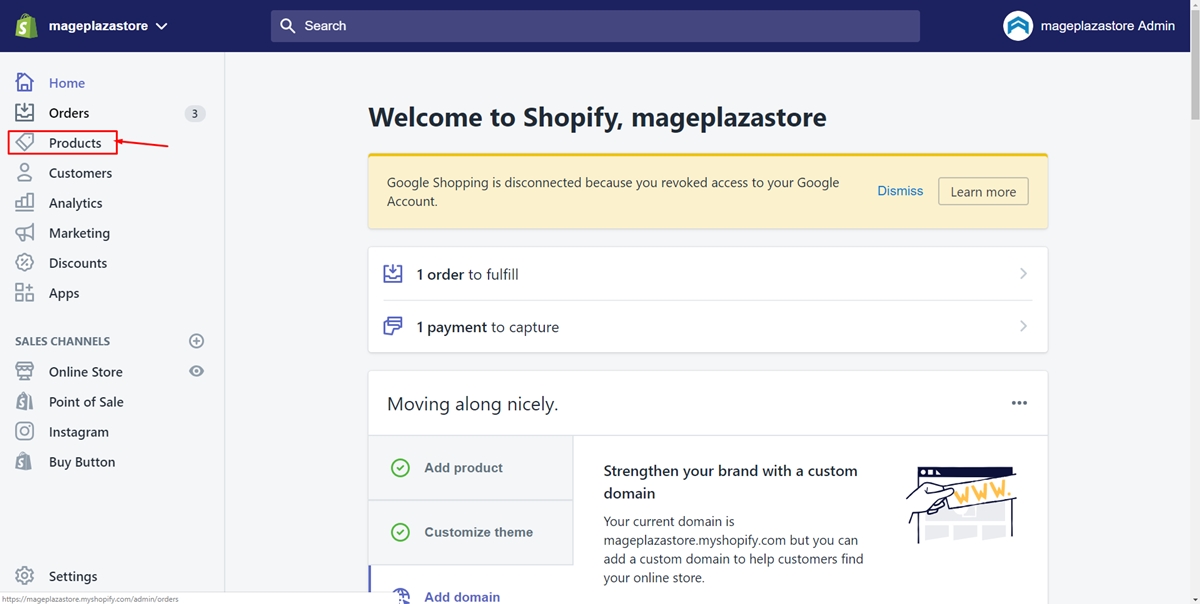Open Apps in sidebar
Viewport: 1200px width, 604px height.
[x=64, y=293]
